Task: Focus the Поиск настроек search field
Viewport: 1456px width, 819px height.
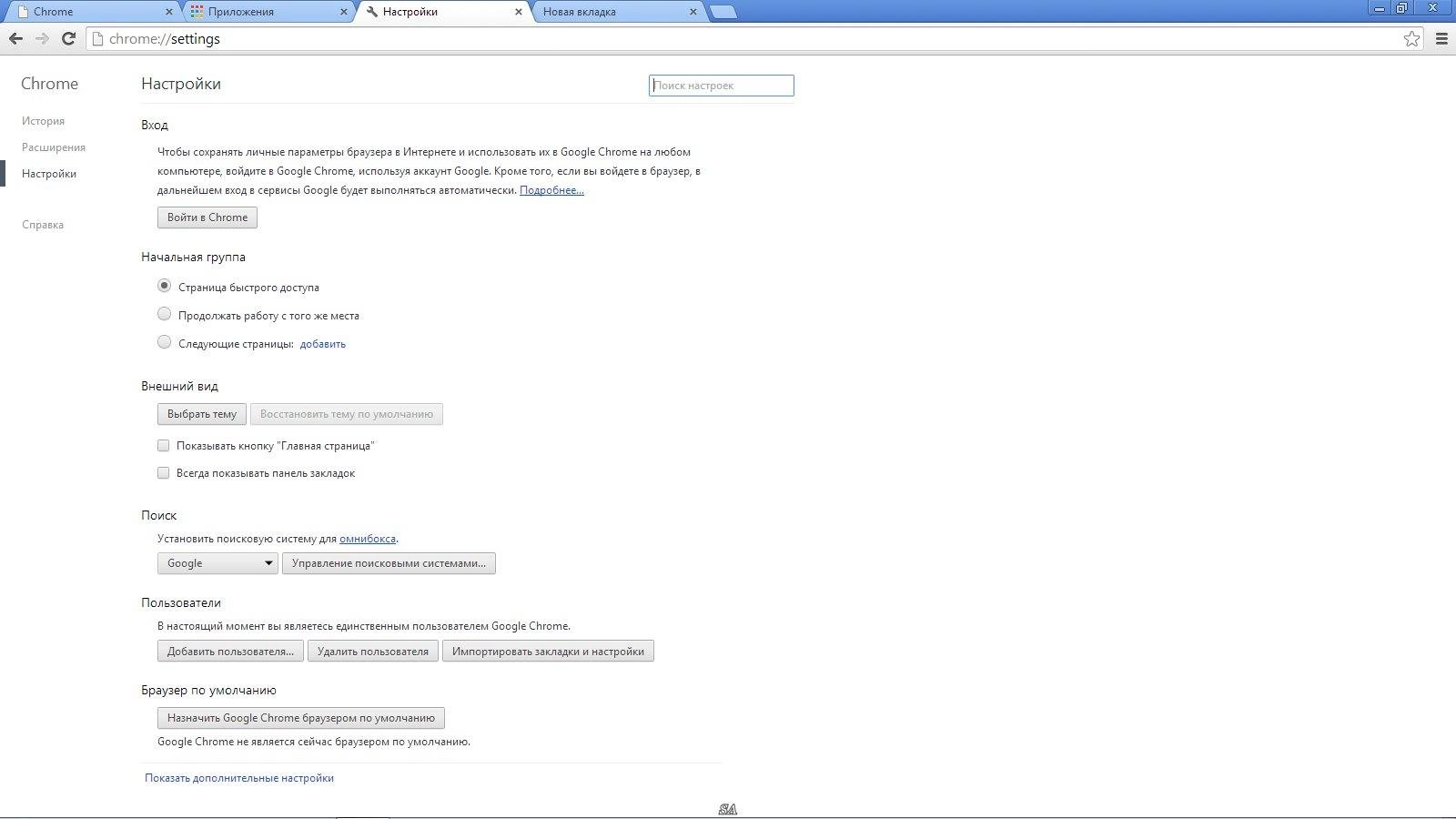Action: click(722, 86)
